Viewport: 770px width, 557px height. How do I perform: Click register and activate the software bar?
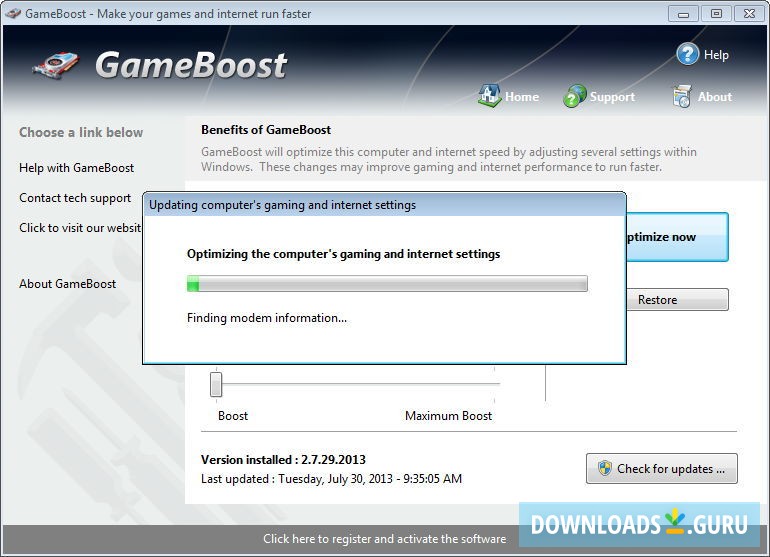(x=385, y=539)
